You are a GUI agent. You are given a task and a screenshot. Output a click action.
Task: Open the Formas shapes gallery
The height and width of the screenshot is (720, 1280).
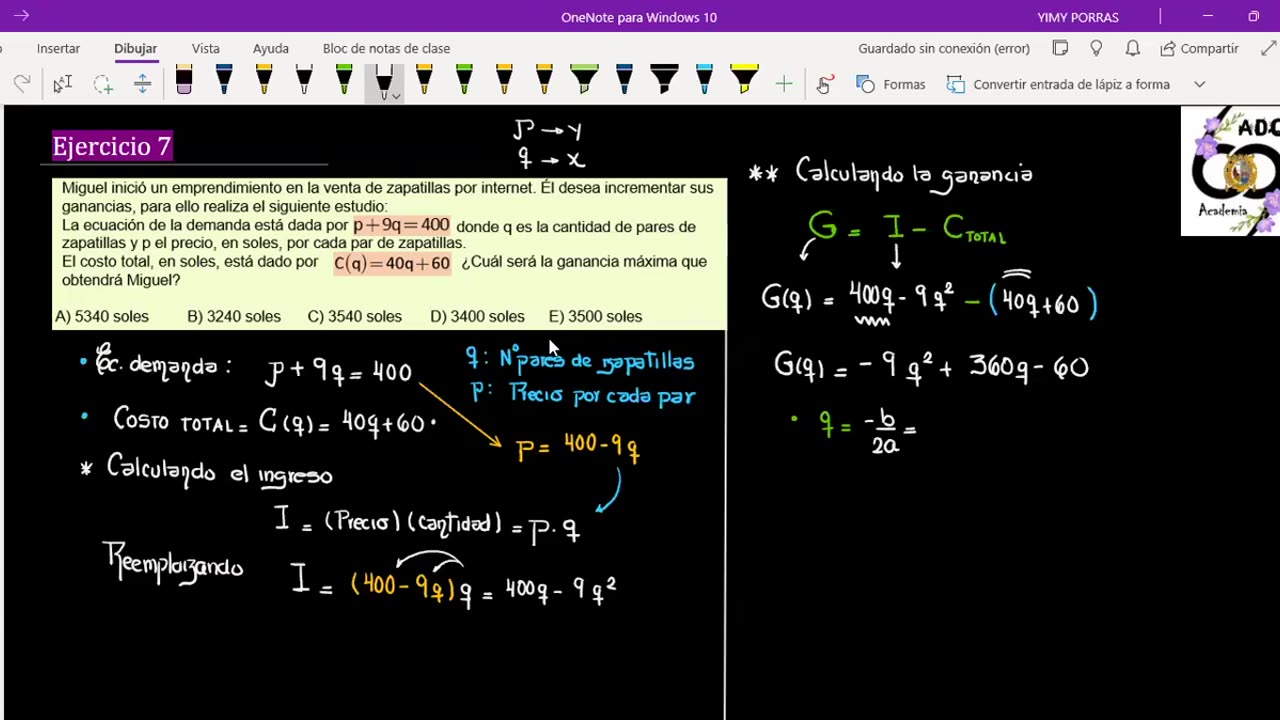[x=890, y=84]
